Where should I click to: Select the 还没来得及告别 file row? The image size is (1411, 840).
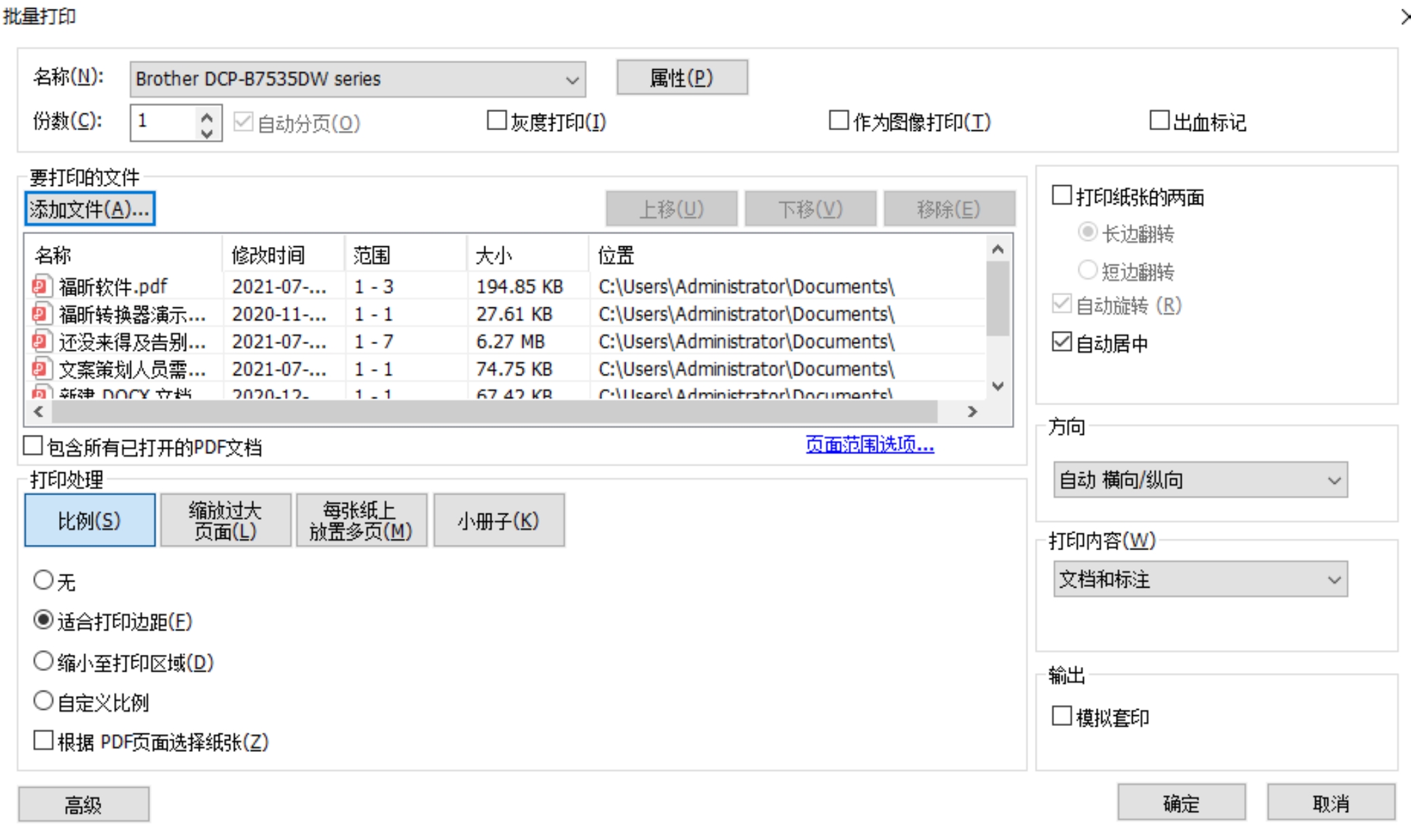tap(505, 341)
